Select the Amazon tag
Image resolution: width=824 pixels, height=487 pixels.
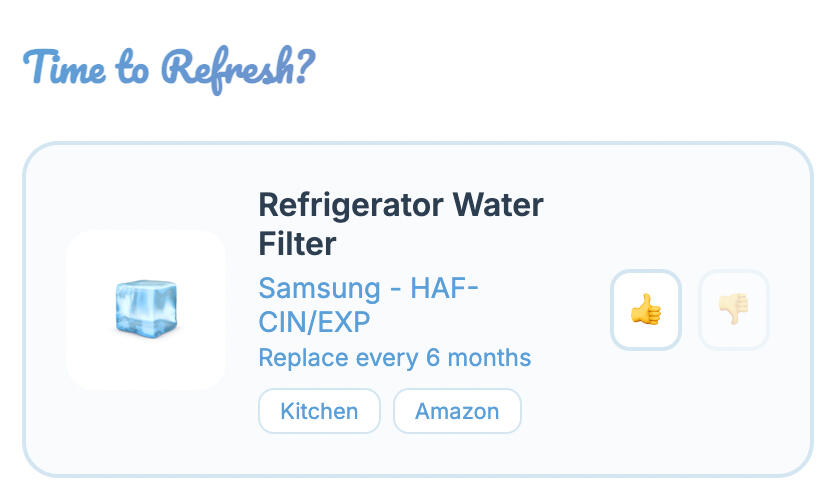pos(457,411)
